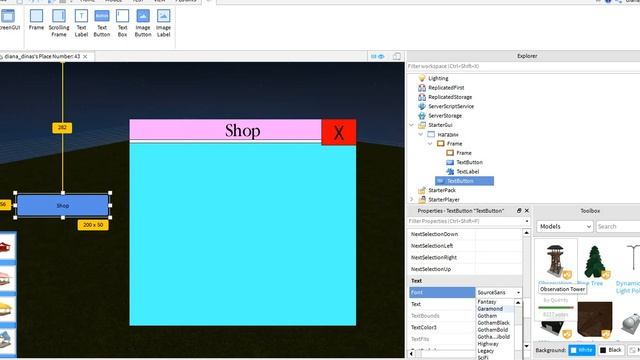Image resolution: width=640 pixels, height=360 pixels.
Task: Open the Filter Properties dropdown arrow
Action: [x=527, y=221]
